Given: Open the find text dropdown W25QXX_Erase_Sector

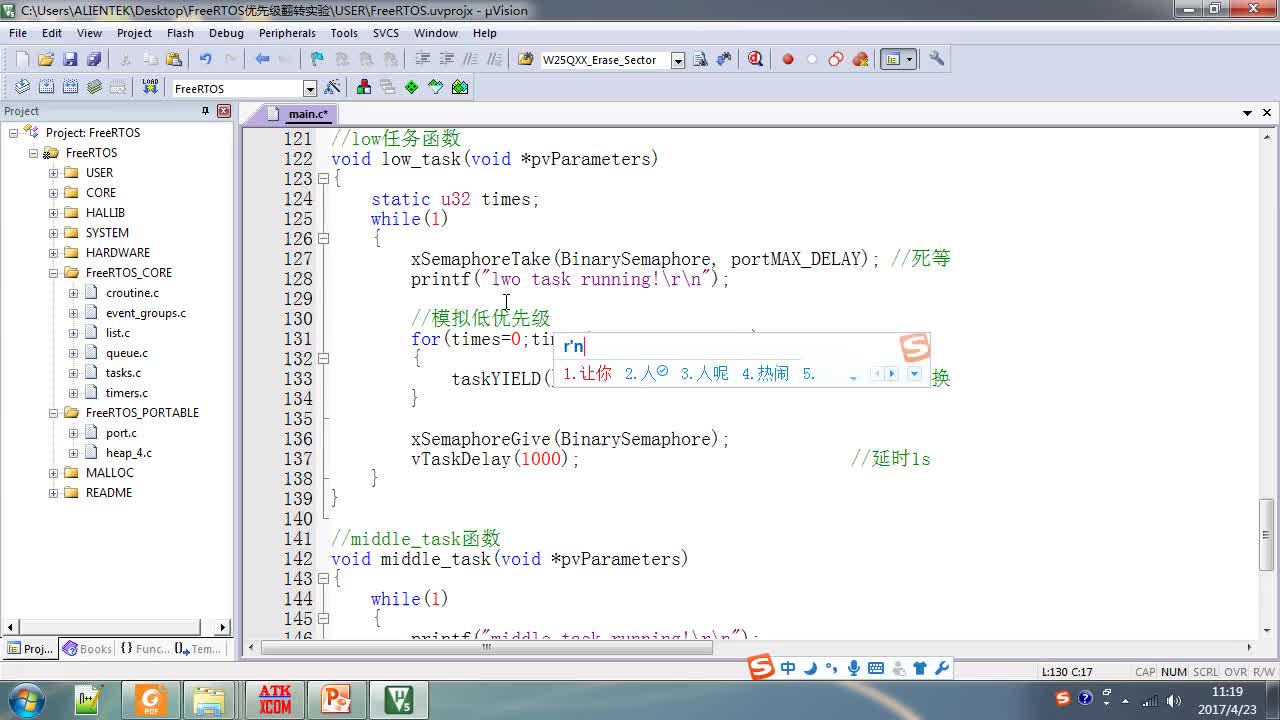Looking at the screenshot, I should [677, 61].
